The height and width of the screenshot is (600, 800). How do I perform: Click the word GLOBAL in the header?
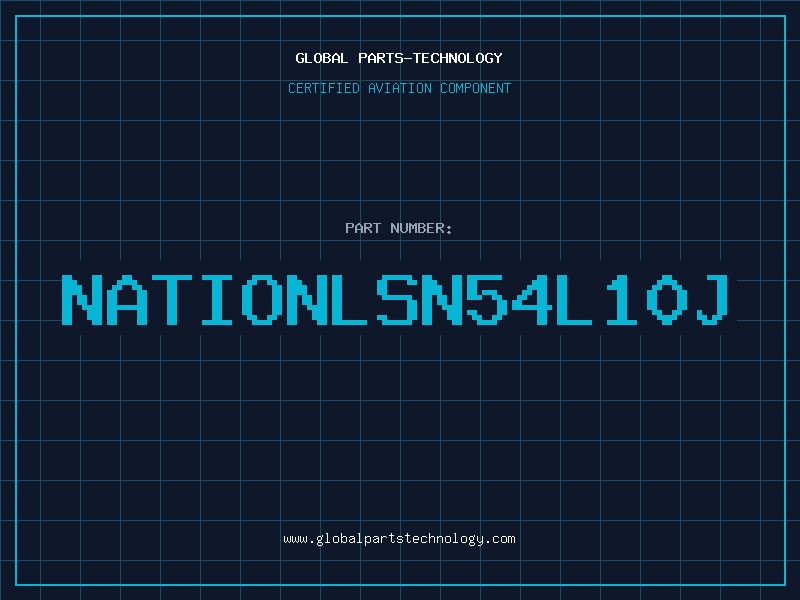(x=321, y=58)
